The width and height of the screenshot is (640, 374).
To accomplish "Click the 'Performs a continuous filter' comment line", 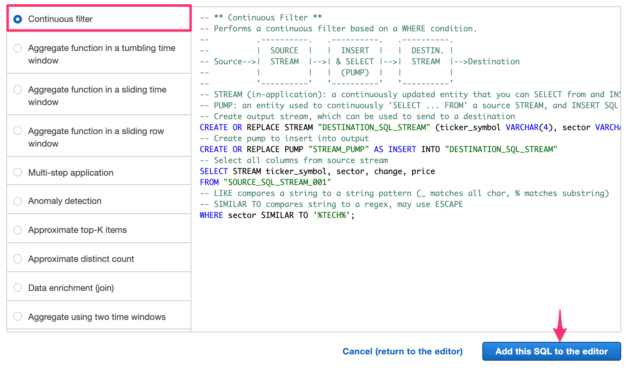I will point(338,29).
